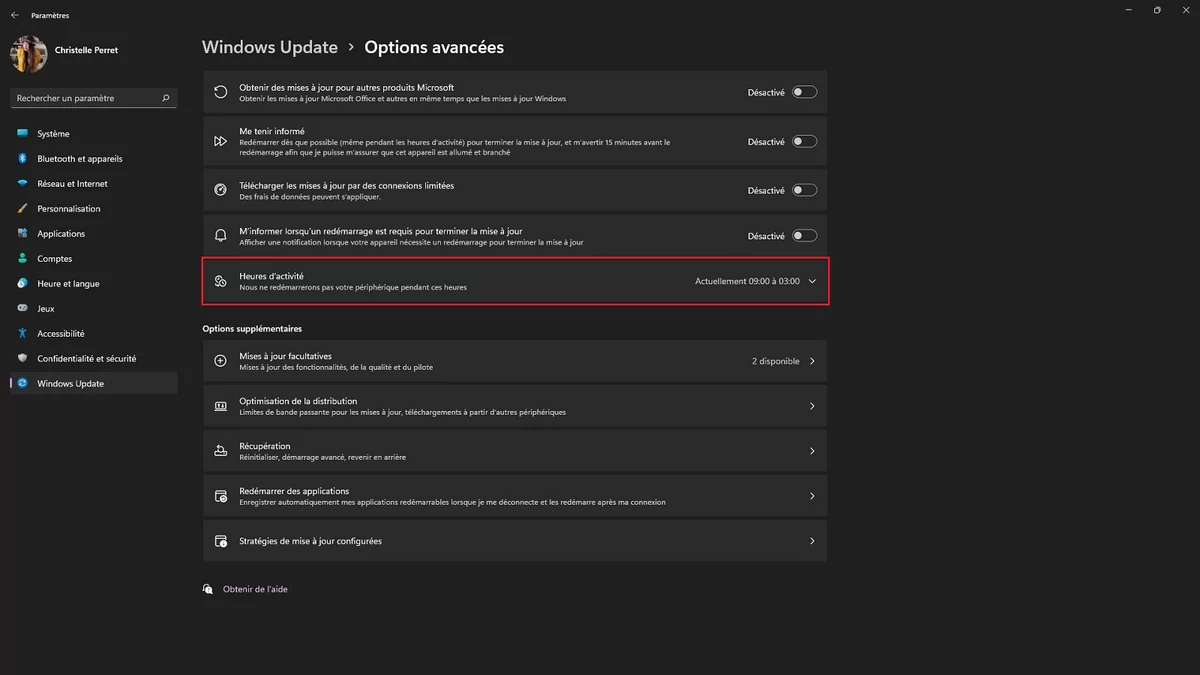Click the search magnifier icon
Viewport: 1200px width, 675px height.
coord(166,98)
